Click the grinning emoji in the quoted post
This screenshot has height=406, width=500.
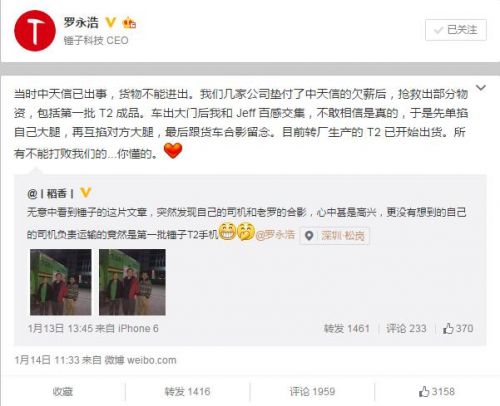228,232
